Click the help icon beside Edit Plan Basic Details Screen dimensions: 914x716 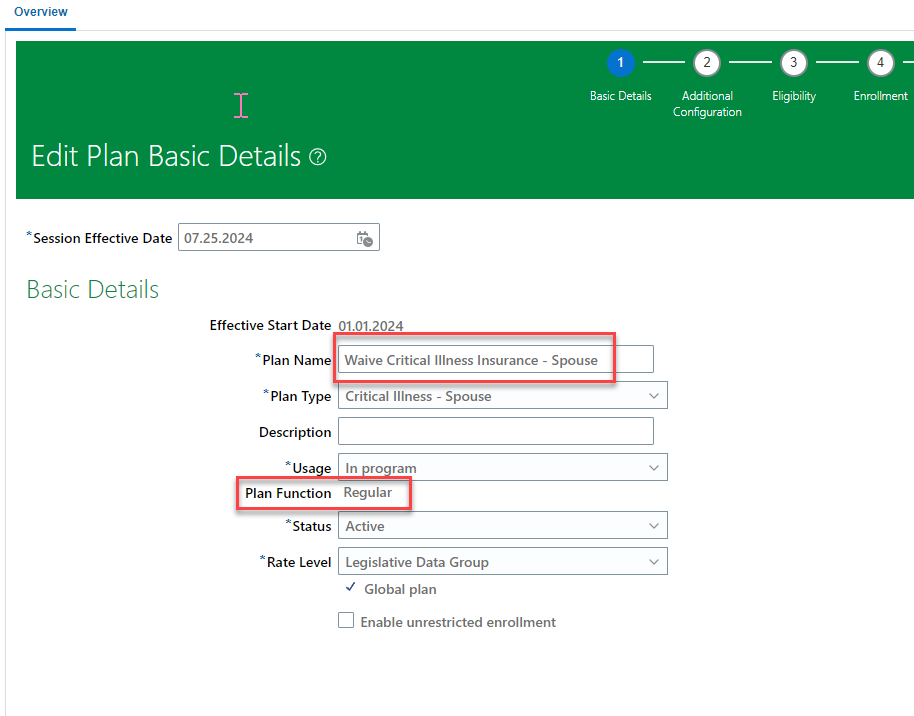pyautogui.click(x=317, y=157)
